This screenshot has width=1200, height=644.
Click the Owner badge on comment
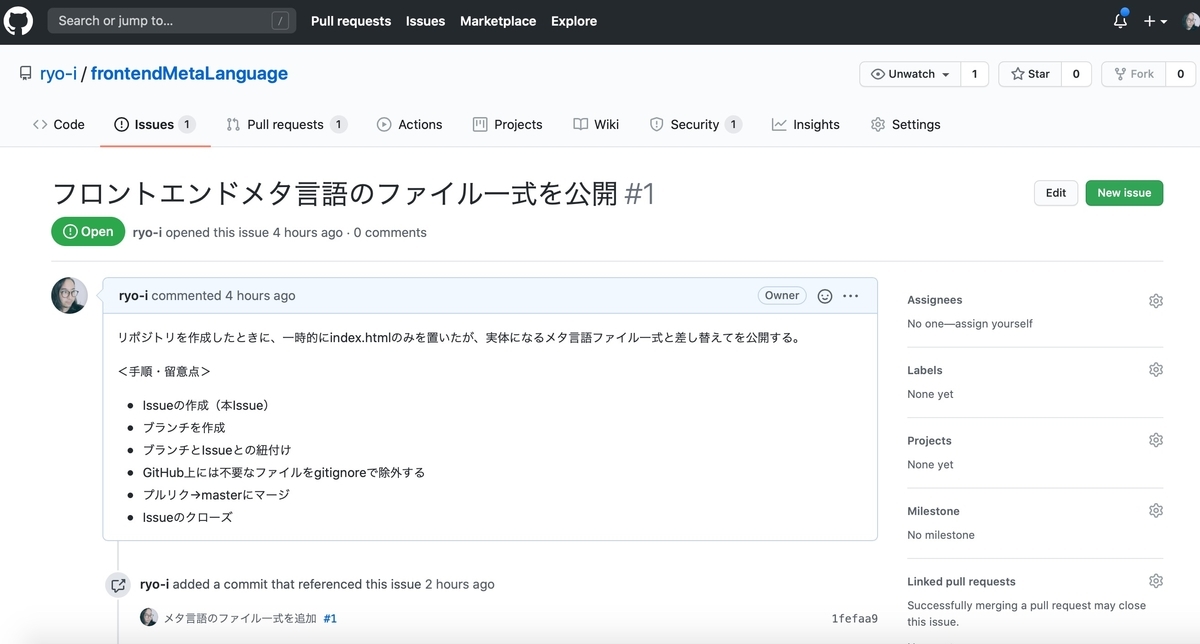pos(782,296)
